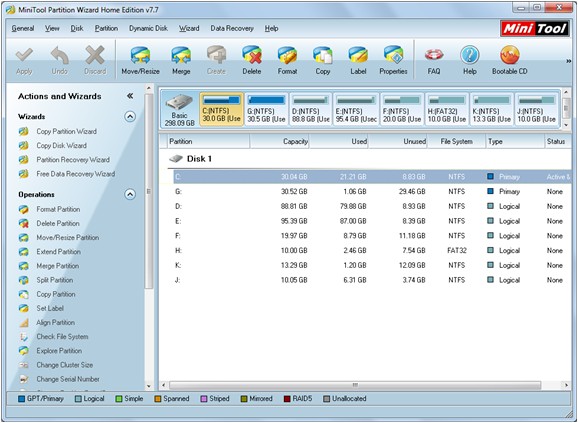Expand the toolbar overflow chevron
This screenshot has width=578, height=423.
[568, 61]
